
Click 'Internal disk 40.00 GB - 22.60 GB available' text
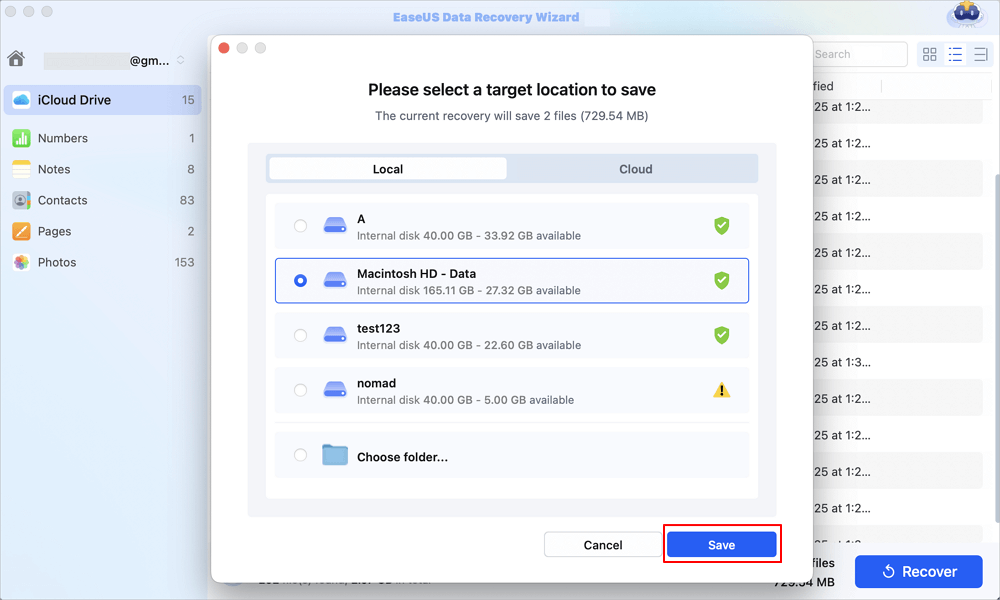(x=469, y=345)
